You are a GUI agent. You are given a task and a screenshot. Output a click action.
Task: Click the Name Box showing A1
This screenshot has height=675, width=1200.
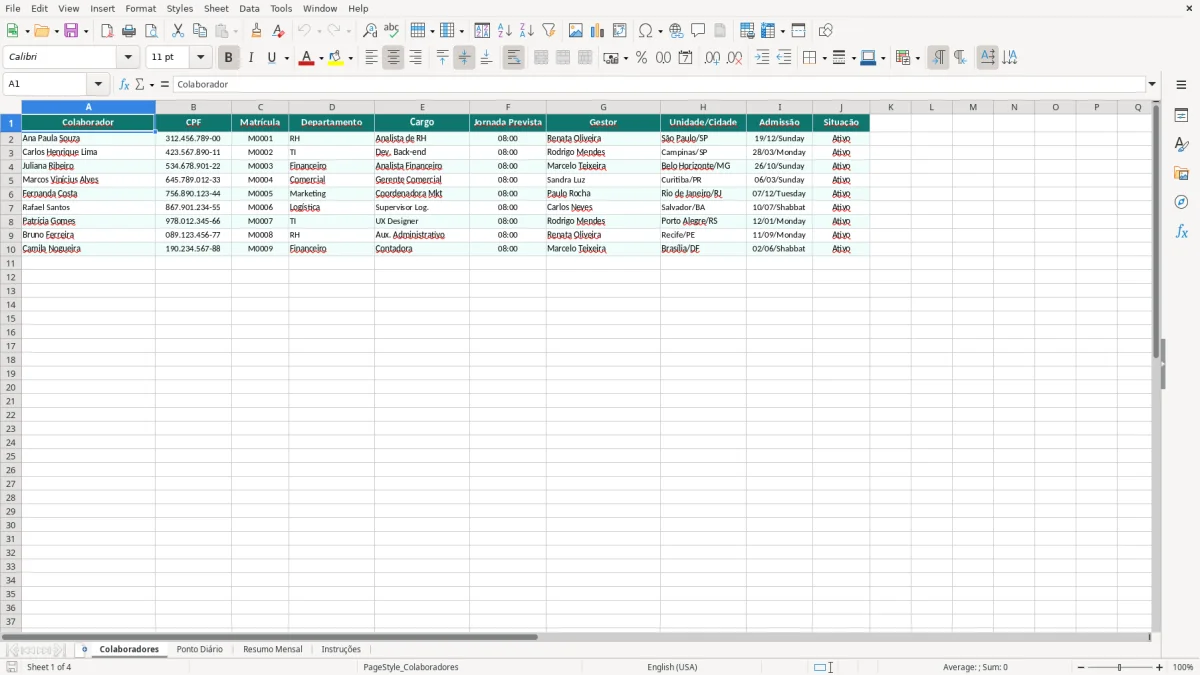coord(46,84)
